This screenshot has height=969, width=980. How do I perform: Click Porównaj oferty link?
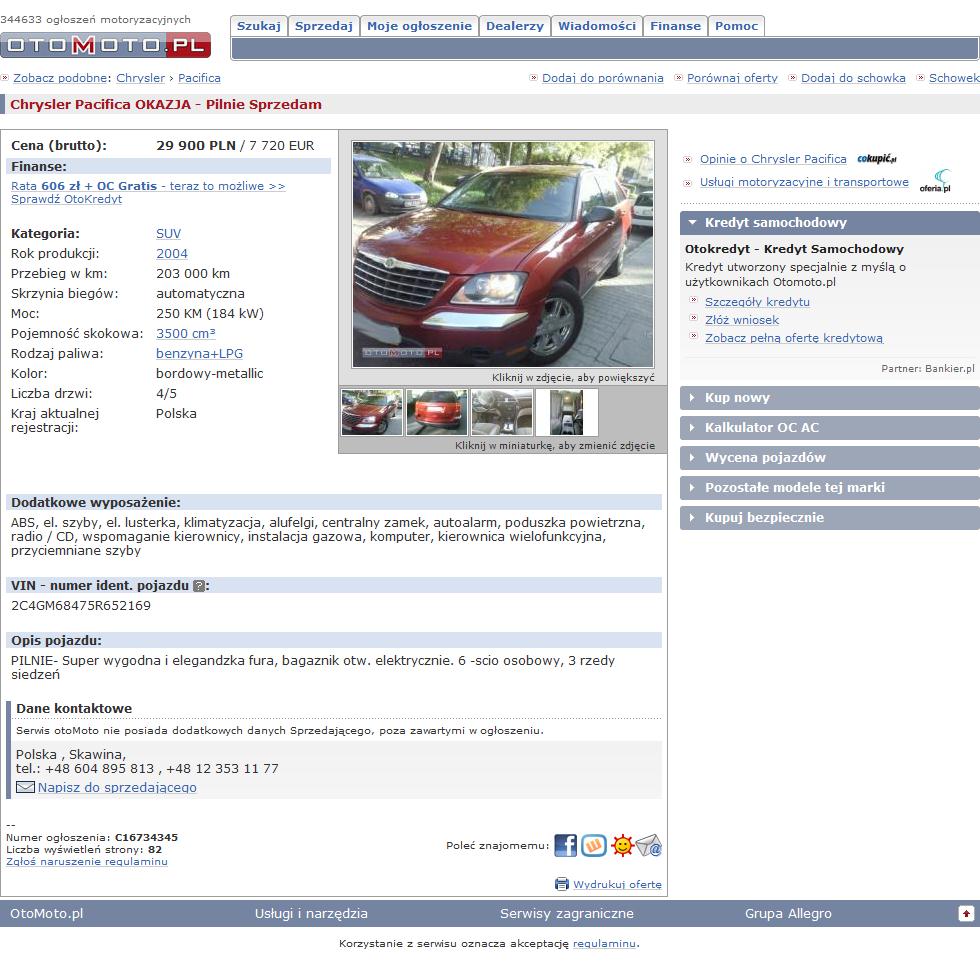click(x=732, y=78)
